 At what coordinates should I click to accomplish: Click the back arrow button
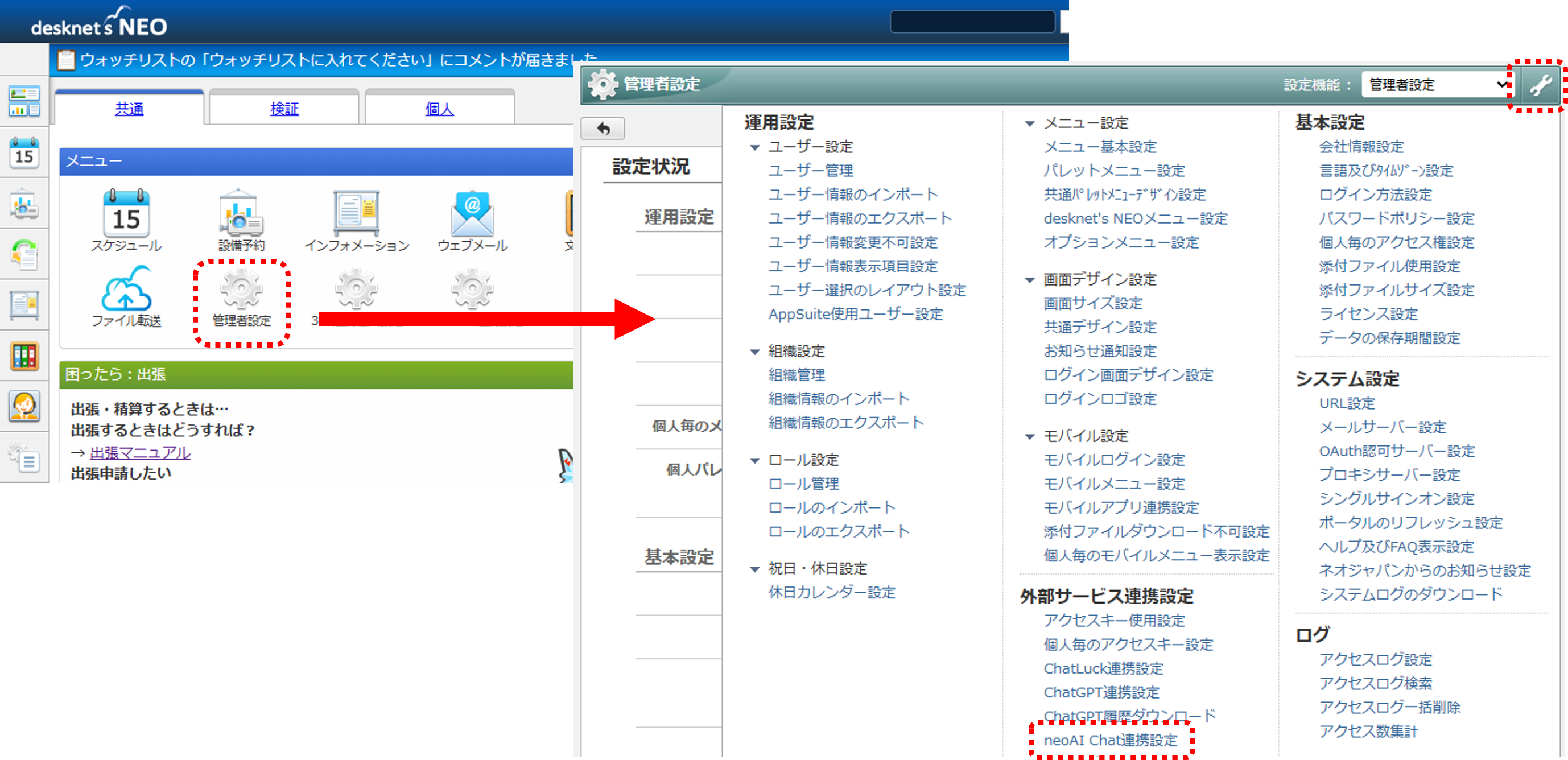coord(603,129)
